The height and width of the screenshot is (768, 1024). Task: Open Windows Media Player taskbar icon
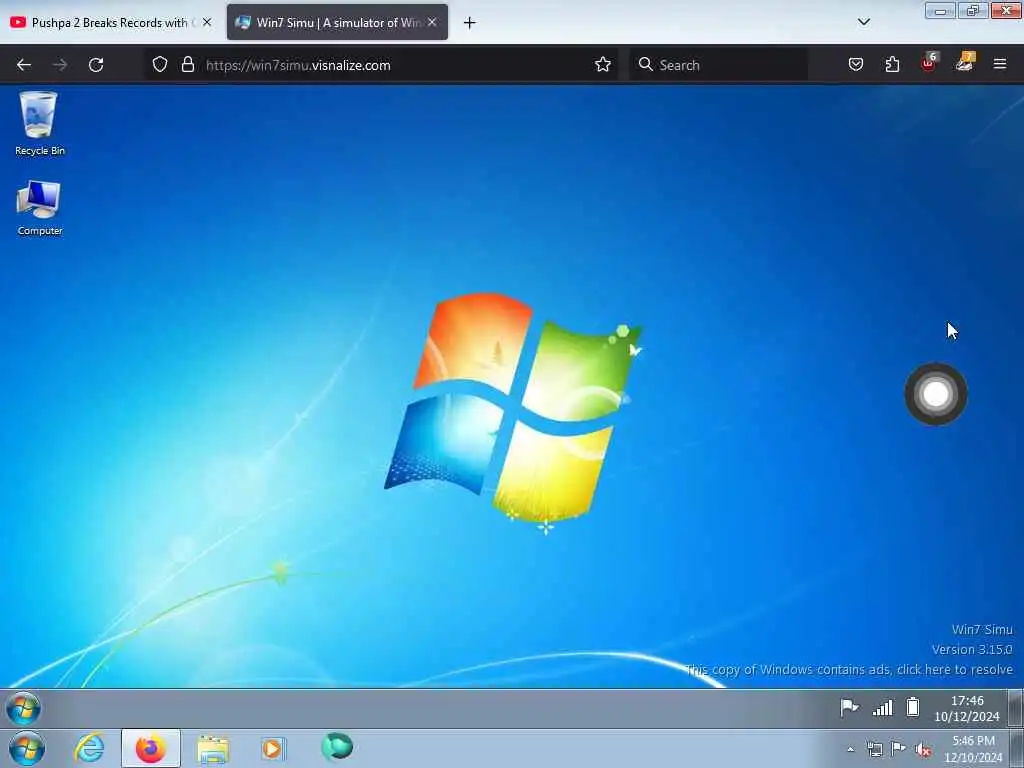pos(273,748)
